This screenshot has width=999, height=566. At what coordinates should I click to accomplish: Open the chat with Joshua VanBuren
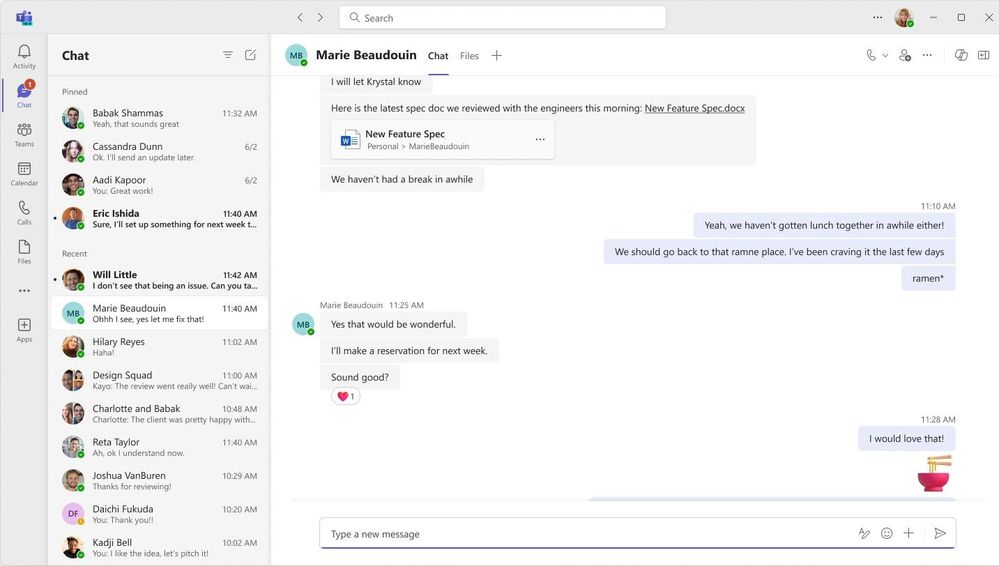(x=159, y=481)
